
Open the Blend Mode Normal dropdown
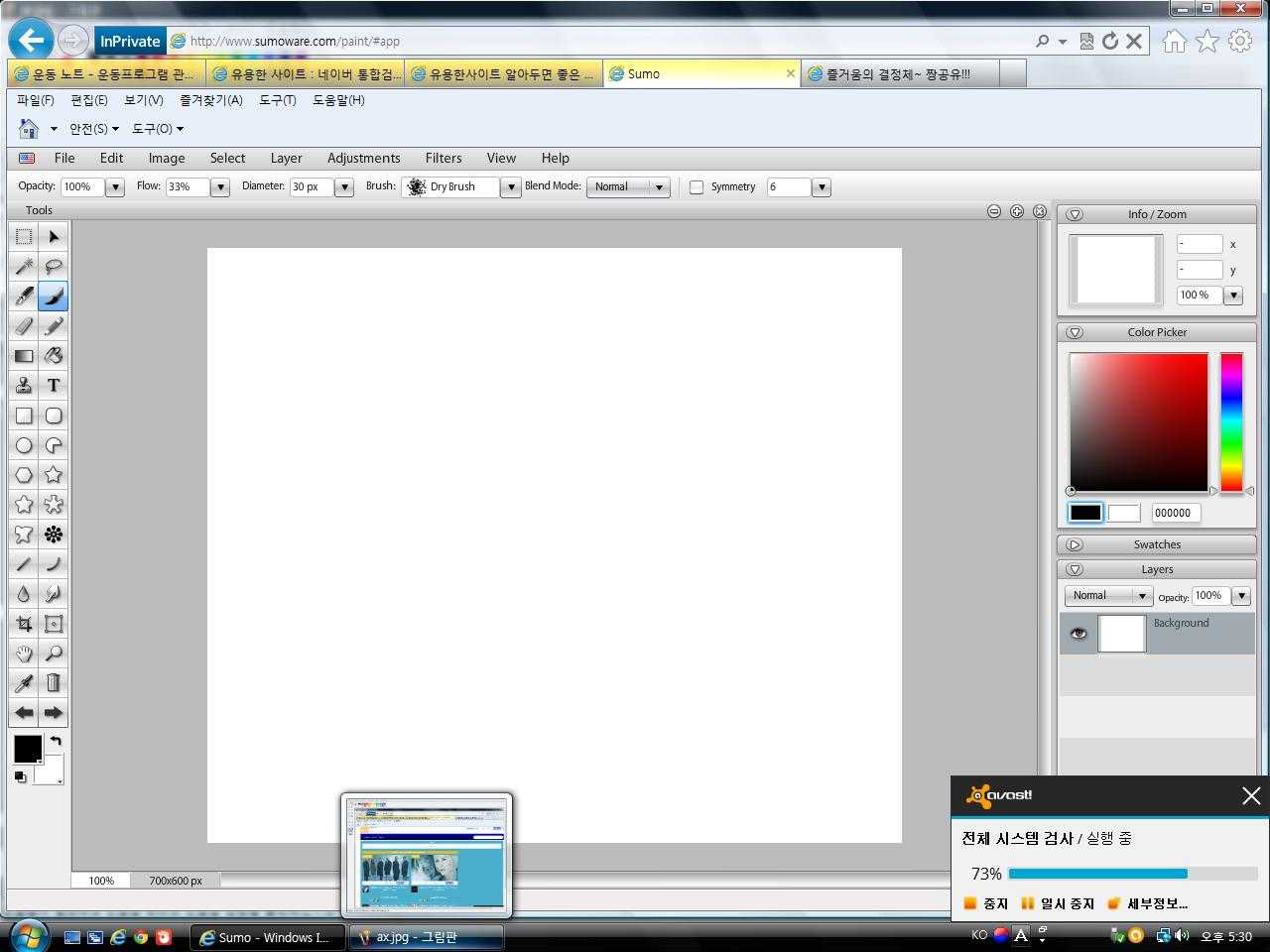[628, 186]
